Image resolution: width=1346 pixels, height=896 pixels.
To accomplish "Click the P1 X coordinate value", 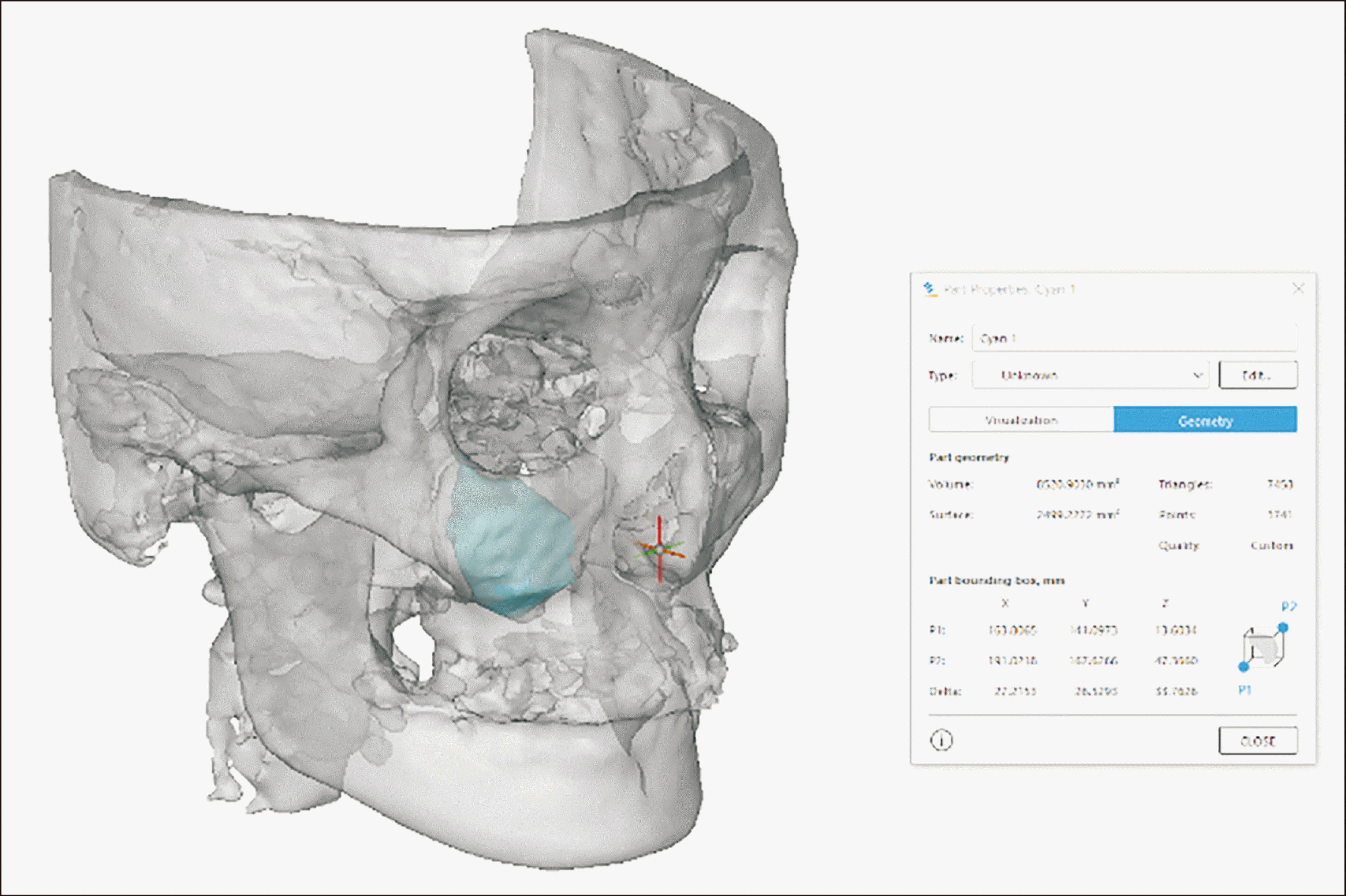I will (1012, 630).
